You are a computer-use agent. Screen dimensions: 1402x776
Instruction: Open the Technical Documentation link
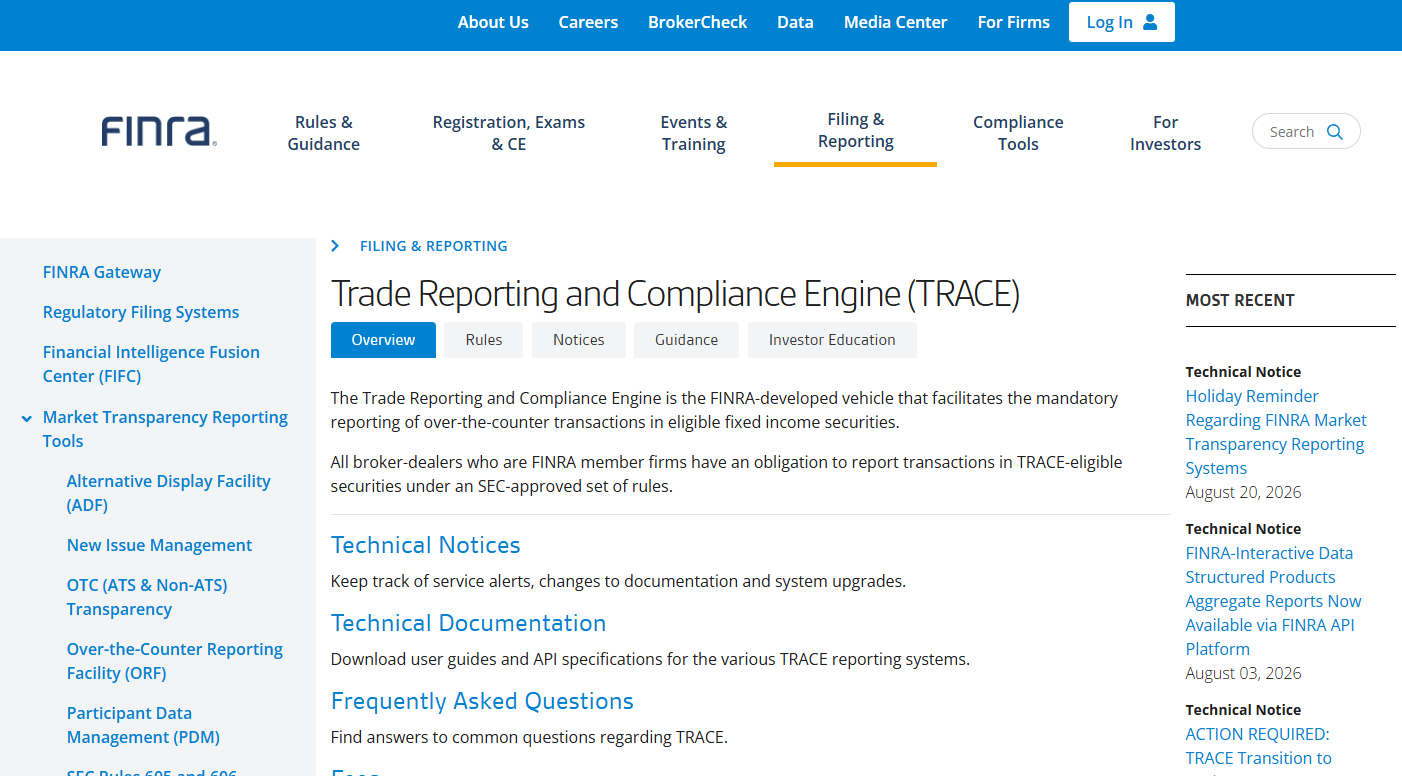(469, 623)
